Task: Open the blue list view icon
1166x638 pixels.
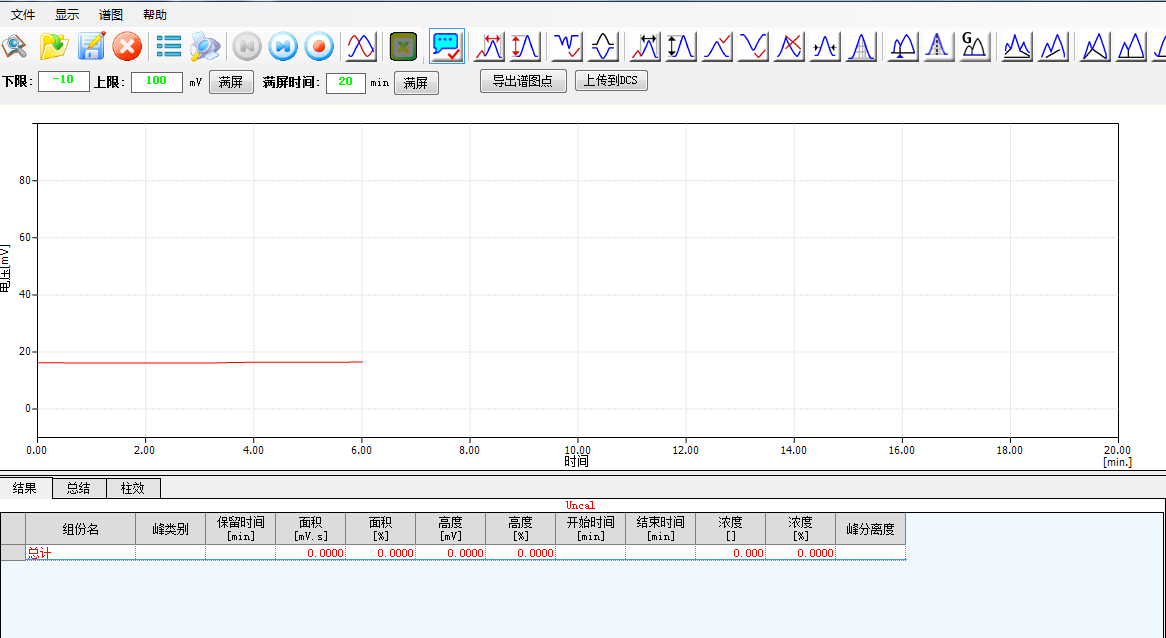Action: tap(169, 47)
